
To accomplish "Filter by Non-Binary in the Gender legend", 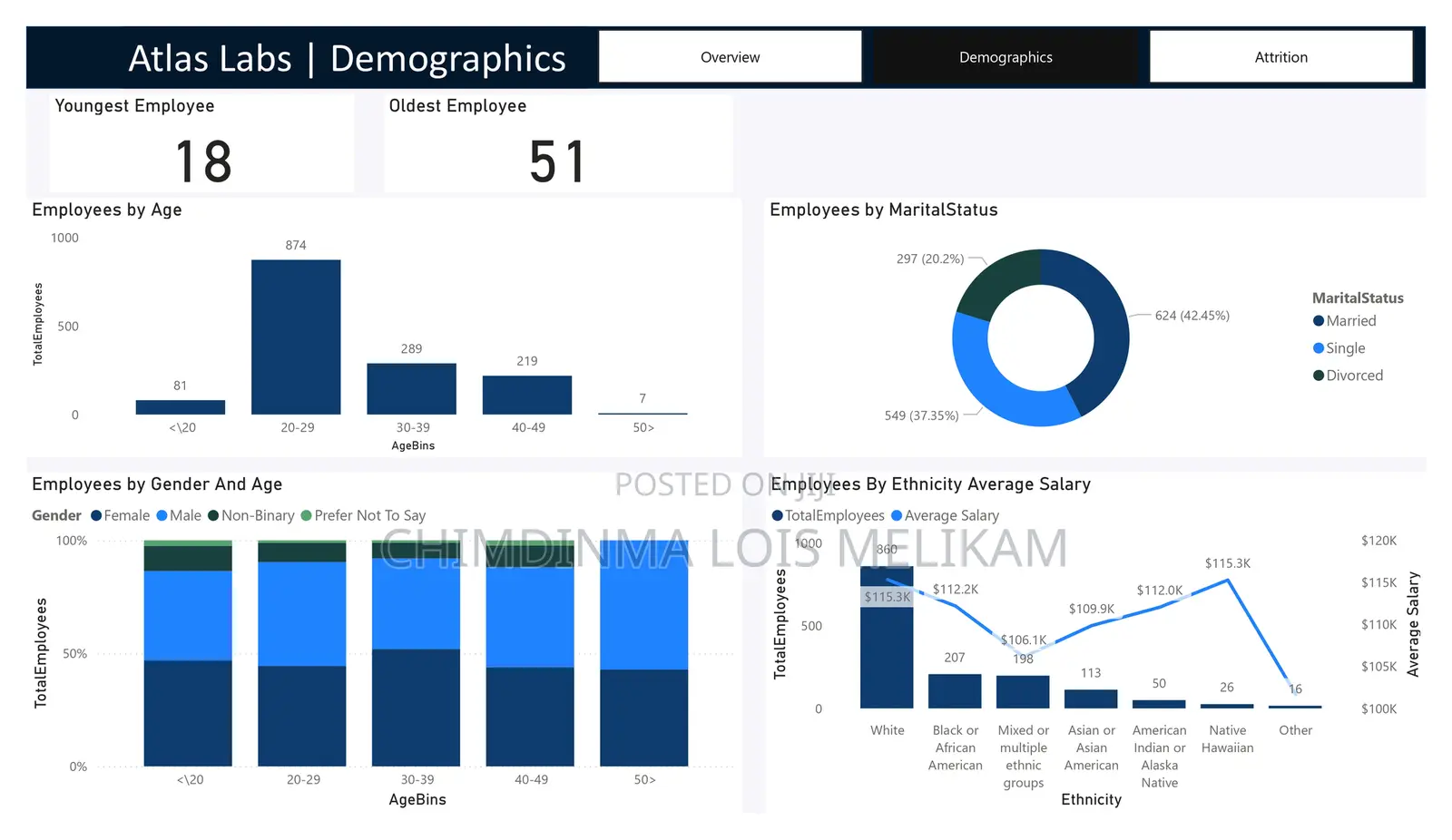I will pyautogui.click(x=251, y=515).
